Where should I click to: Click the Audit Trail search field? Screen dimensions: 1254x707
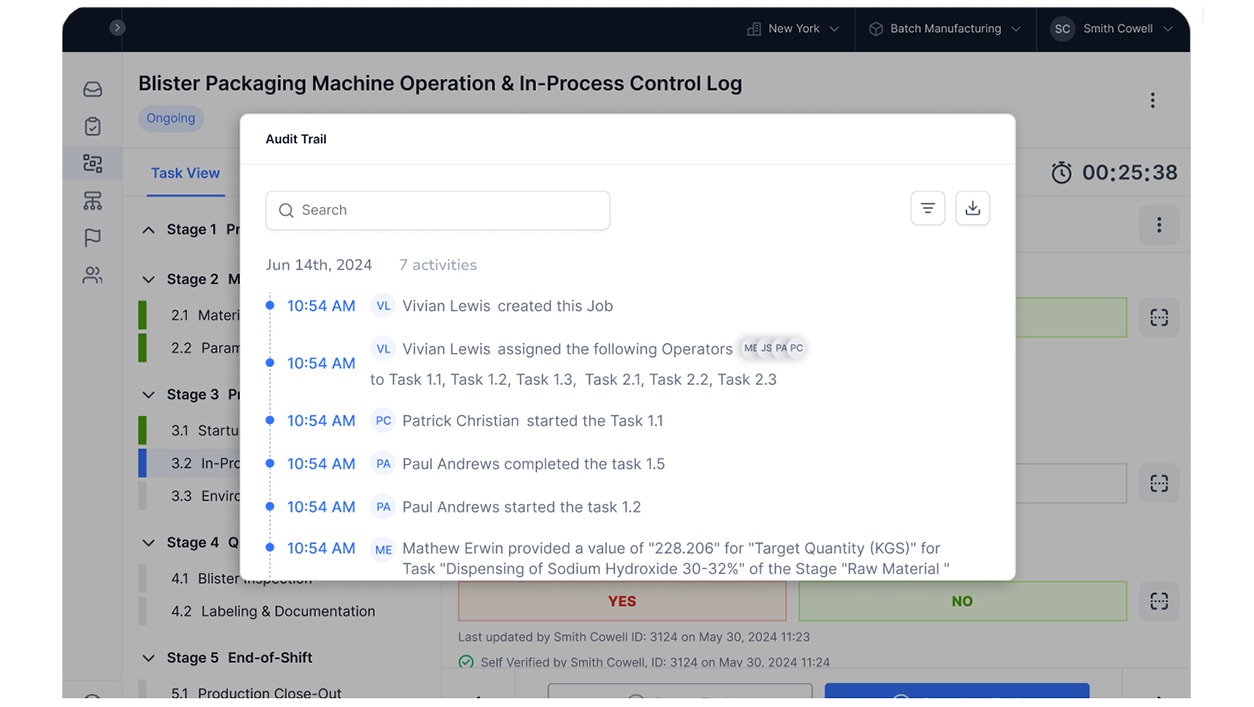pos(438,210)
